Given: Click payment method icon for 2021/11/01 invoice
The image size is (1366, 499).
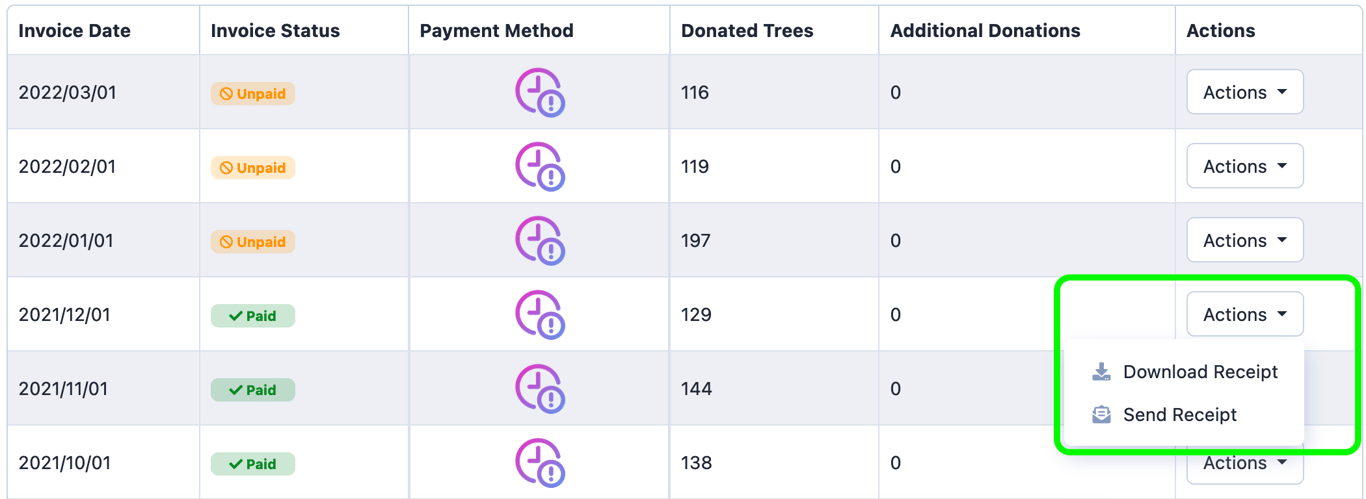Looking at the screenshot, I should (x=540, y=389).
